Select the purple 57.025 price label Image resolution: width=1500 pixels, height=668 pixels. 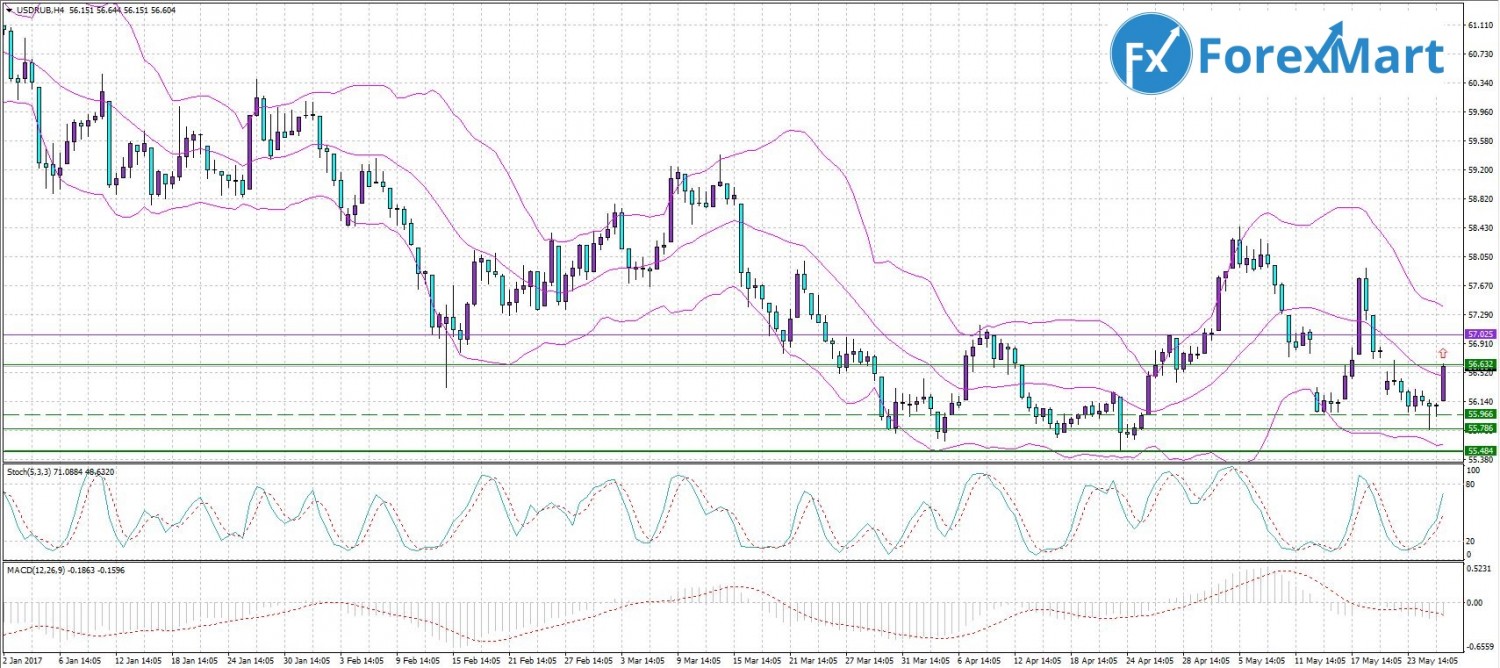click(1480, 333)
